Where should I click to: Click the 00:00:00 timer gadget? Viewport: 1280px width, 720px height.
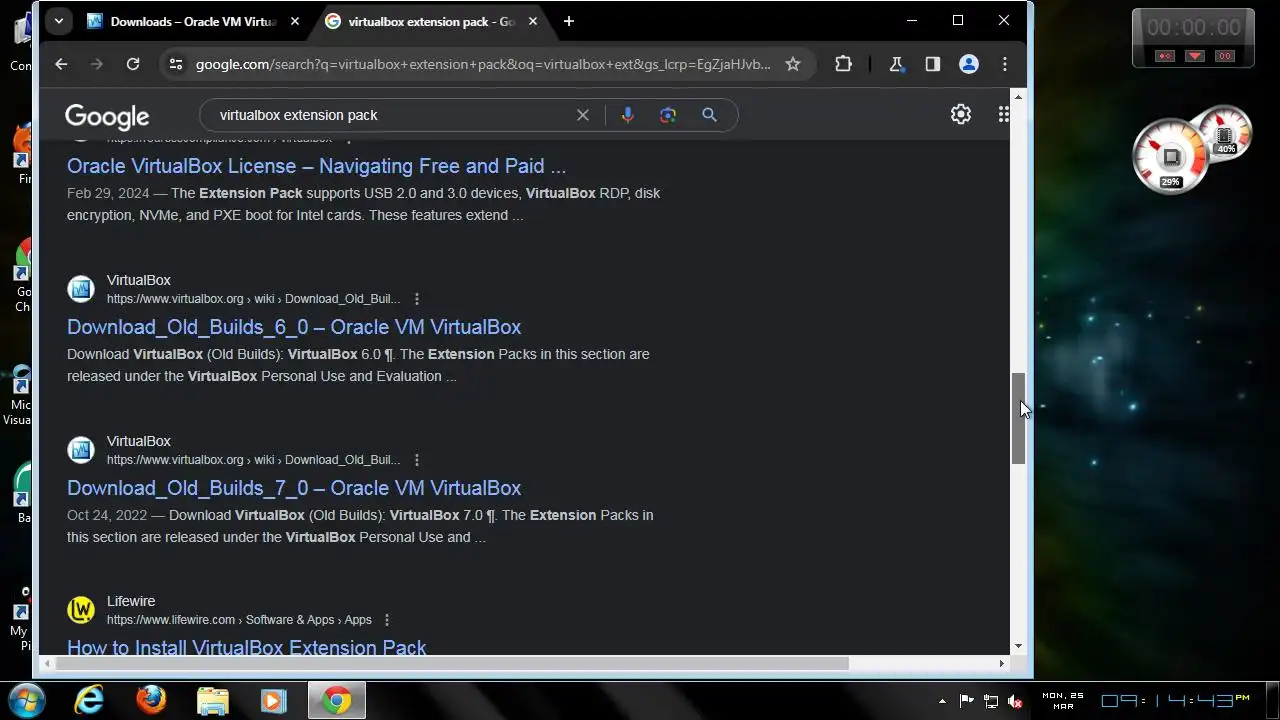pos(1193,38)
